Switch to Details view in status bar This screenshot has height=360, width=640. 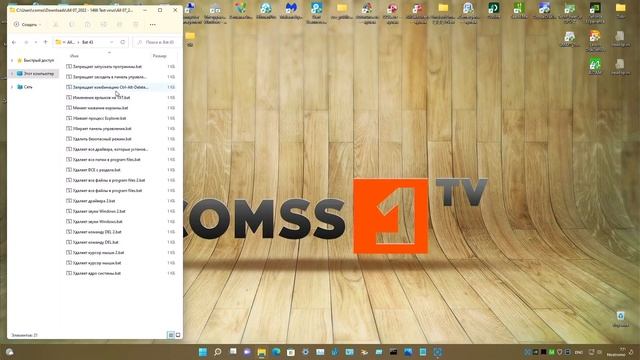click(x=171, y=335)
